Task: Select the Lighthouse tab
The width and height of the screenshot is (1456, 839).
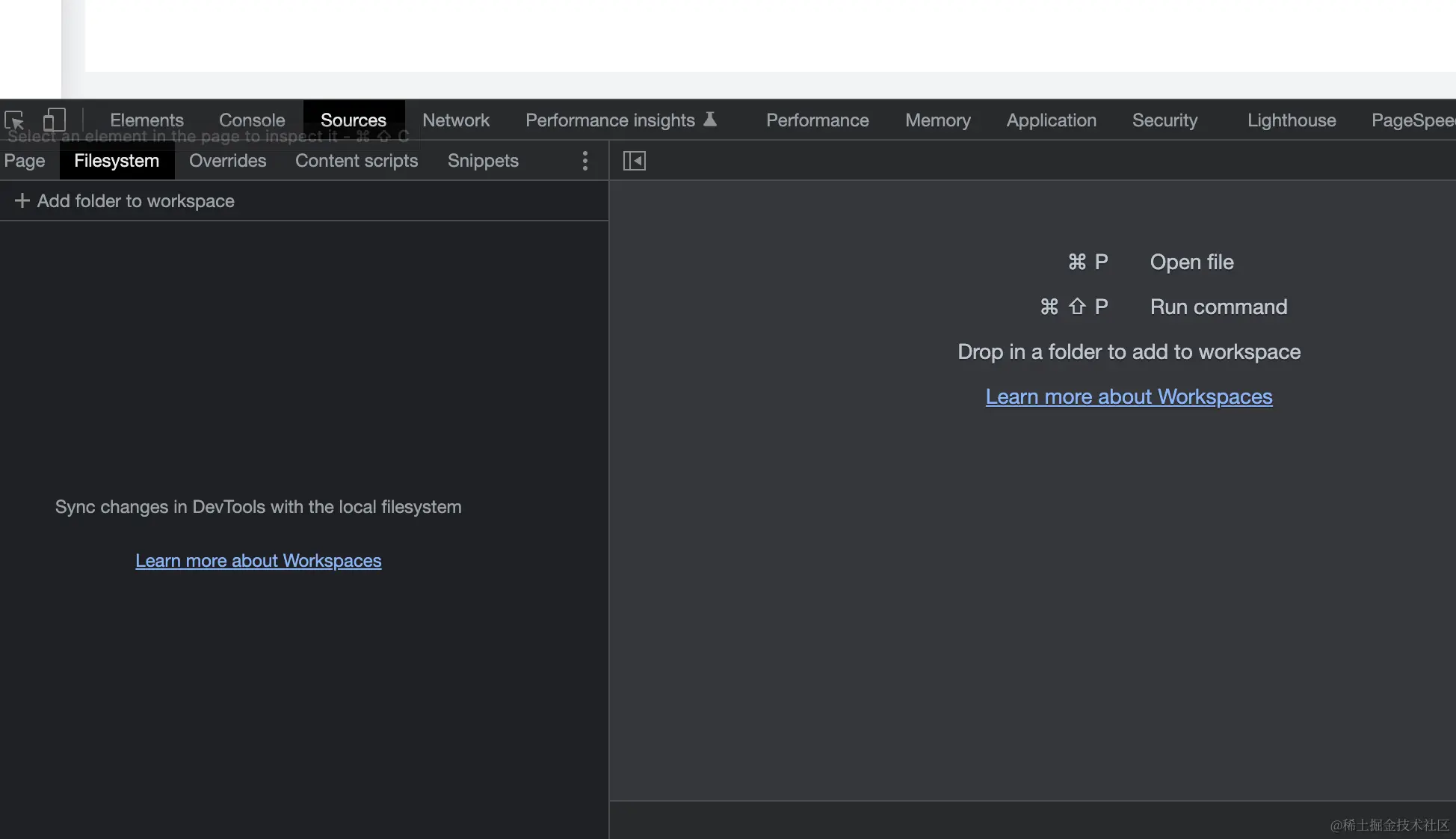Action: 1291,120
